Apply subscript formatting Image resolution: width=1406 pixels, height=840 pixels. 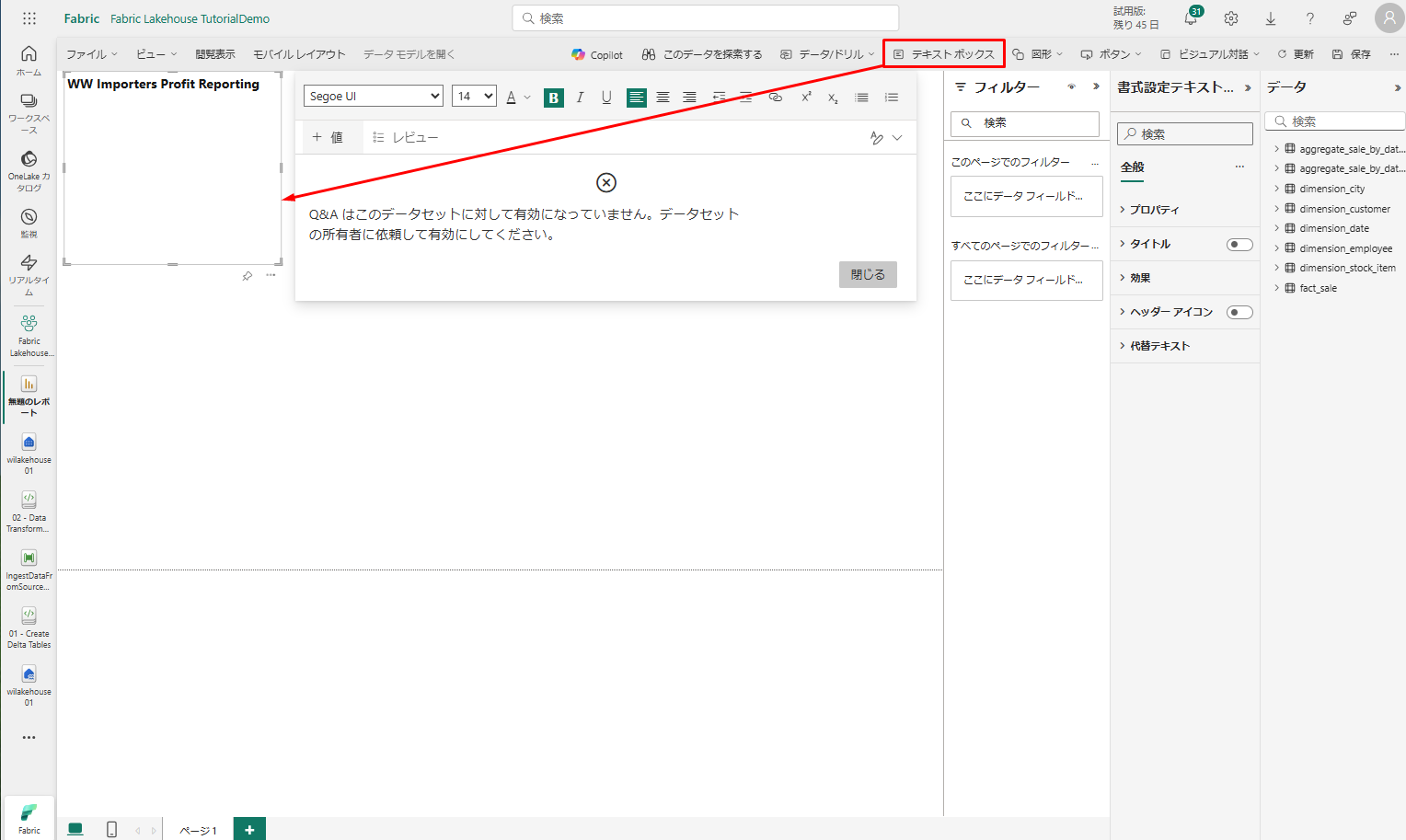click(833, 98)
